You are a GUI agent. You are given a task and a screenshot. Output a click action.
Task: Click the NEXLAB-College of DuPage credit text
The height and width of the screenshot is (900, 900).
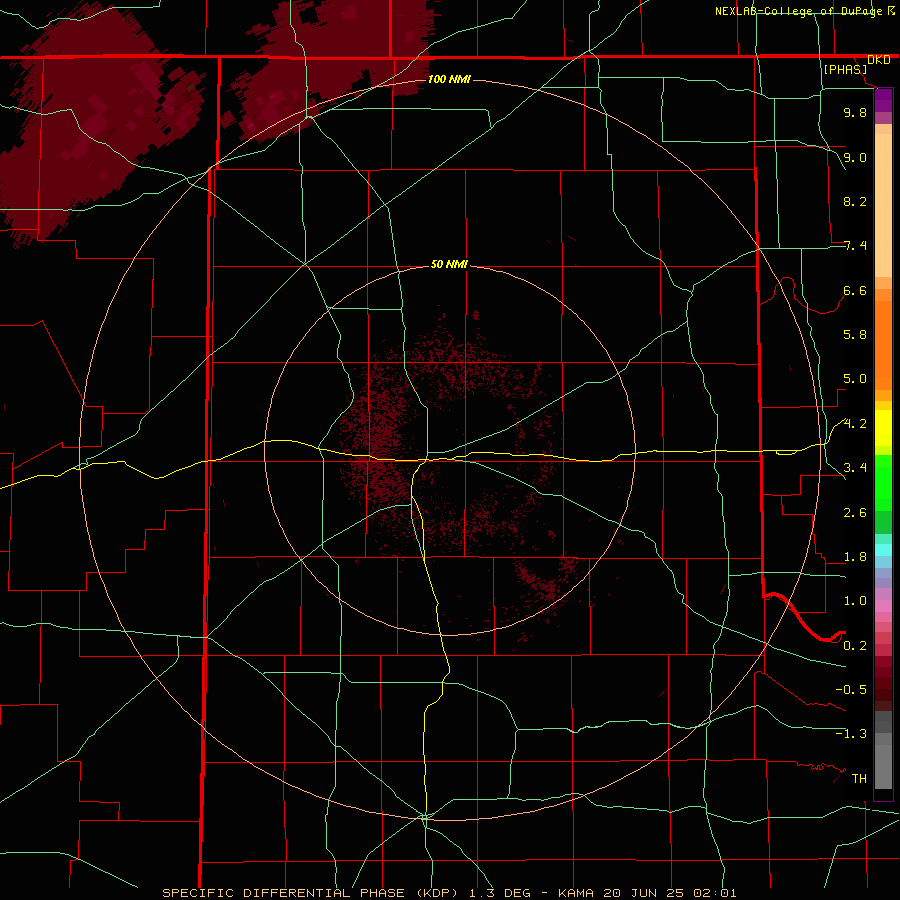click(x=799, y=11)
